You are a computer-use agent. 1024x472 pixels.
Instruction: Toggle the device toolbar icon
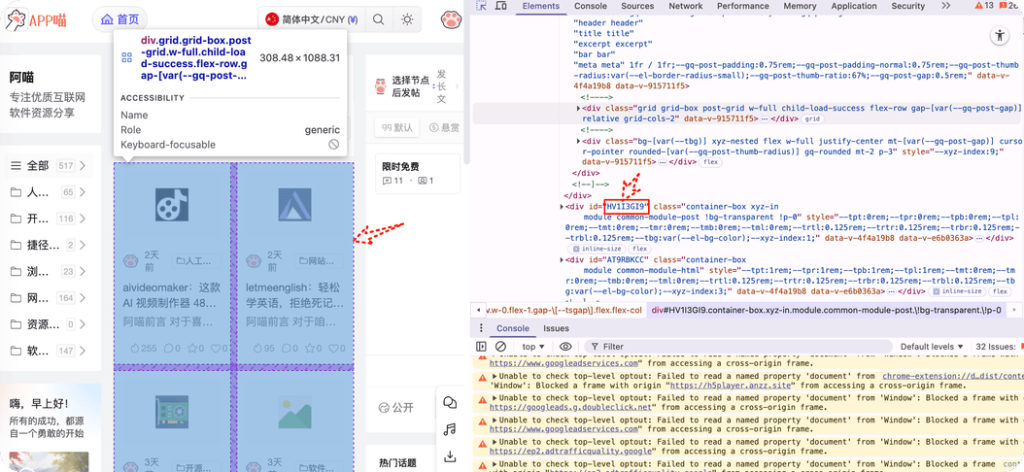coord(503,6)
